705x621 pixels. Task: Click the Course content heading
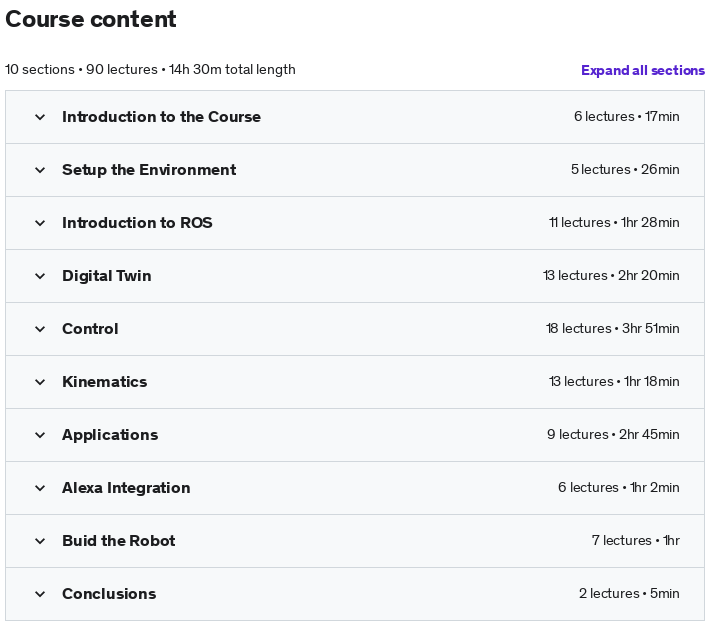91,19
